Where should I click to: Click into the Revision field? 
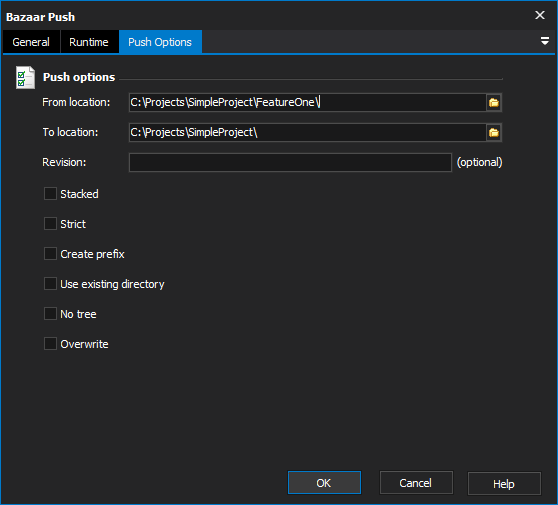click(x=290, y=162)
